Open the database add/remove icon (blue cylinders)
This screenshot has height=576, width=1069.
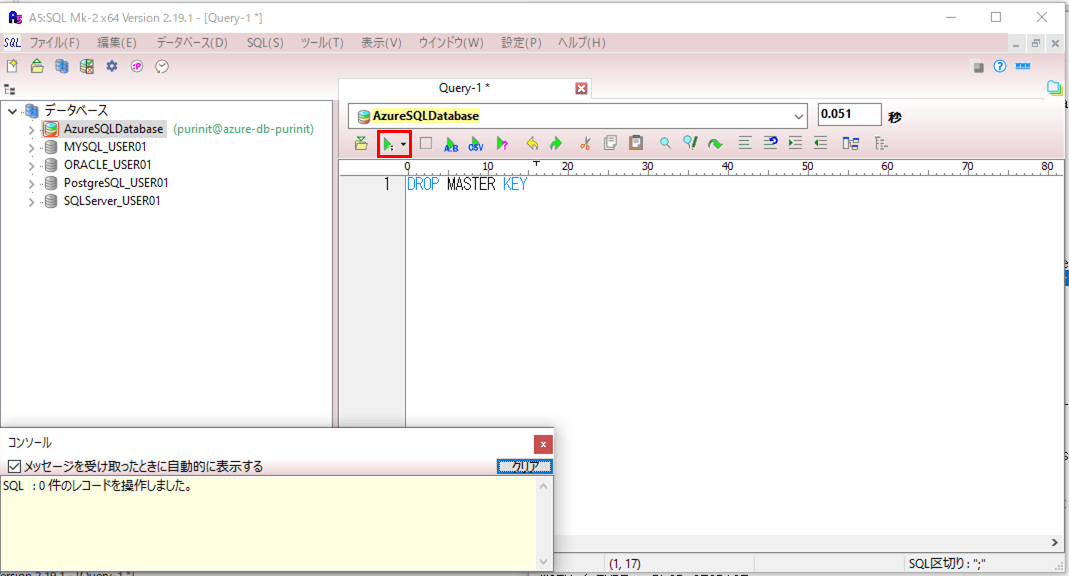tap(62, 66)
